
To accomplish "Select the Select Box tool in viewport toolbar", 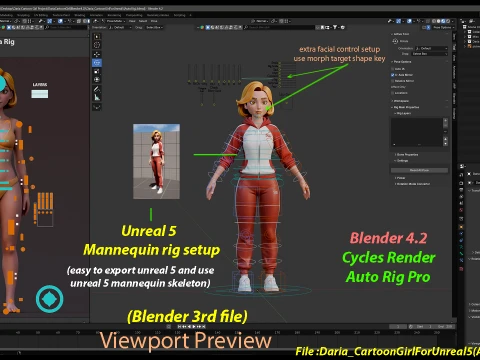I will click(97, 36).
